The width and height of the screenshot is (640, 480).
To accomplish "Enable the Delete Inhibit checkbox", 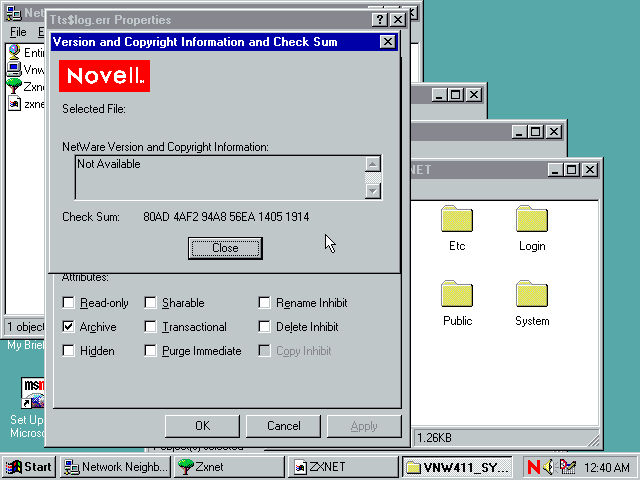I will point(264,327).
